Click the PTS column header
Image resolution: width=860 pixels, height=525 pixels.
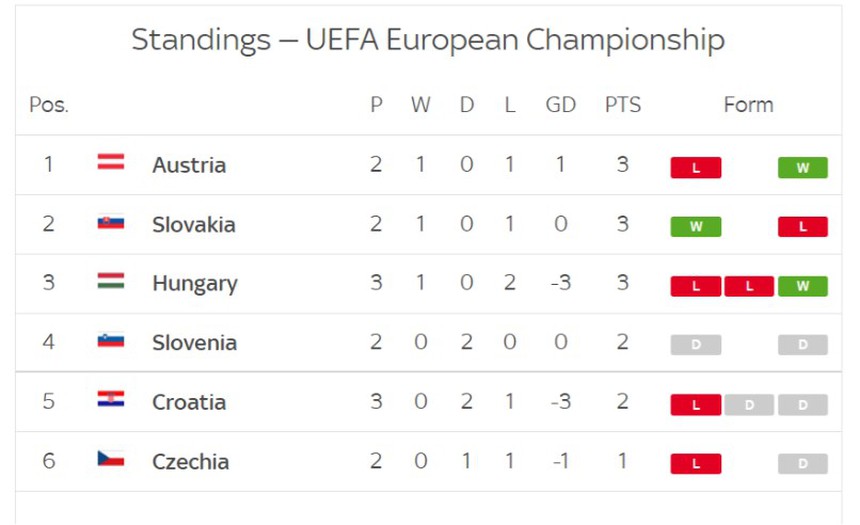(x=623, y=105)
